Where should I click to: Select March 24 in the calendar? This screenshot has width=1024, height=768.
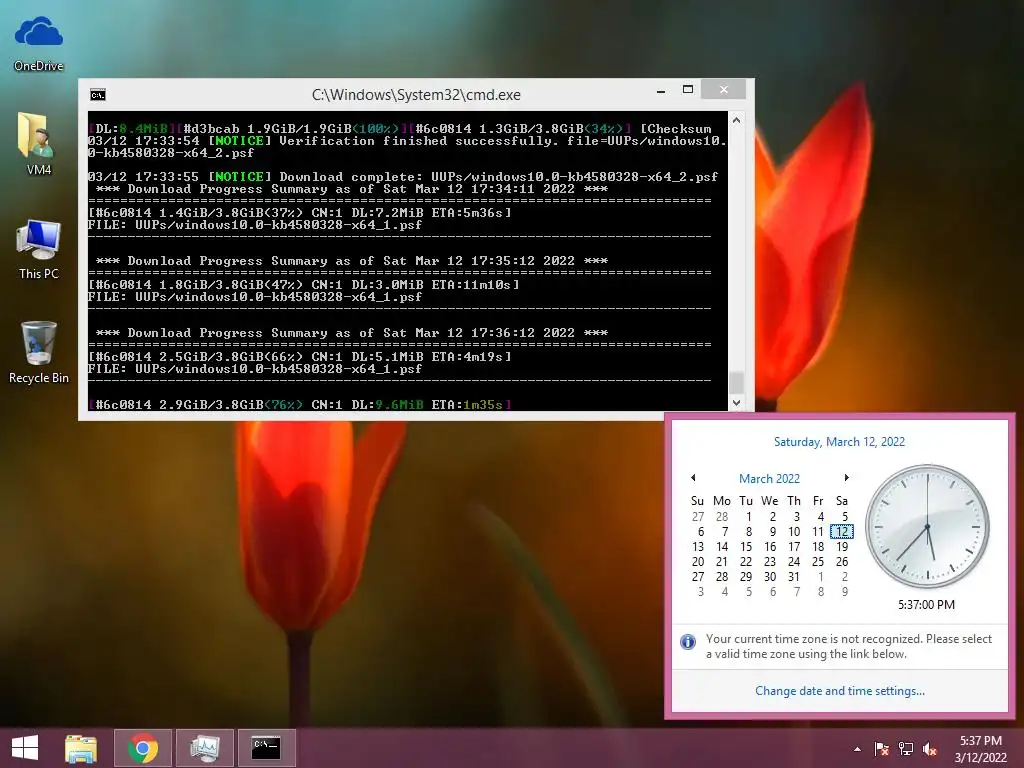coord(793,562)
